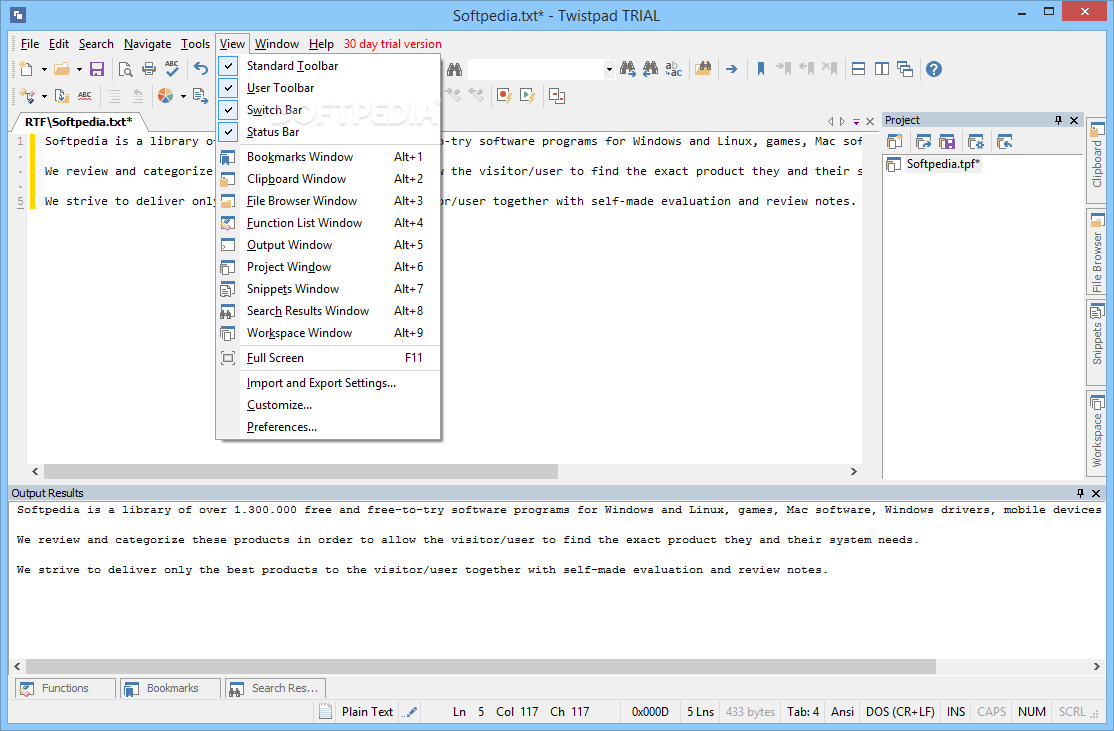Open Plain Text syntax selector in status bar

367,711
